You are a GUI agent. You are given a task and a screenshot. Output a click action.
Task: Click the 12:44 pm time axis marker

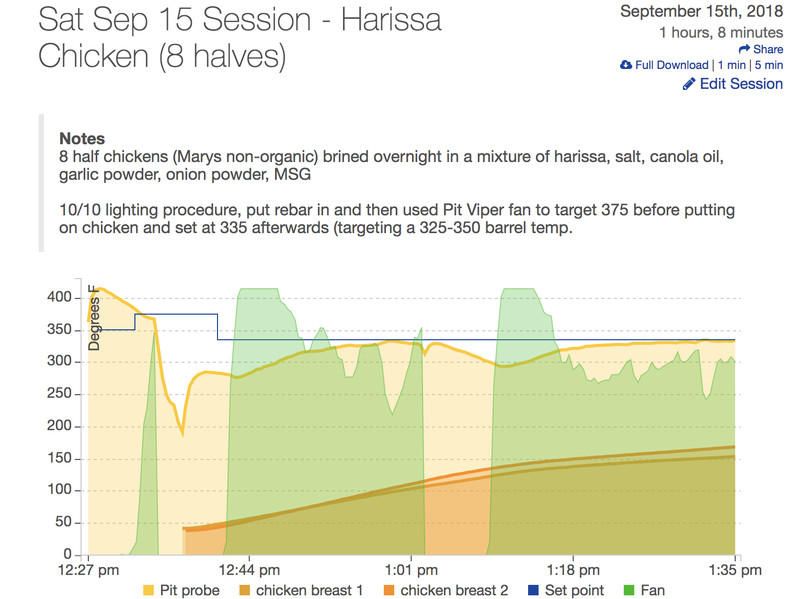pos(249,570)
